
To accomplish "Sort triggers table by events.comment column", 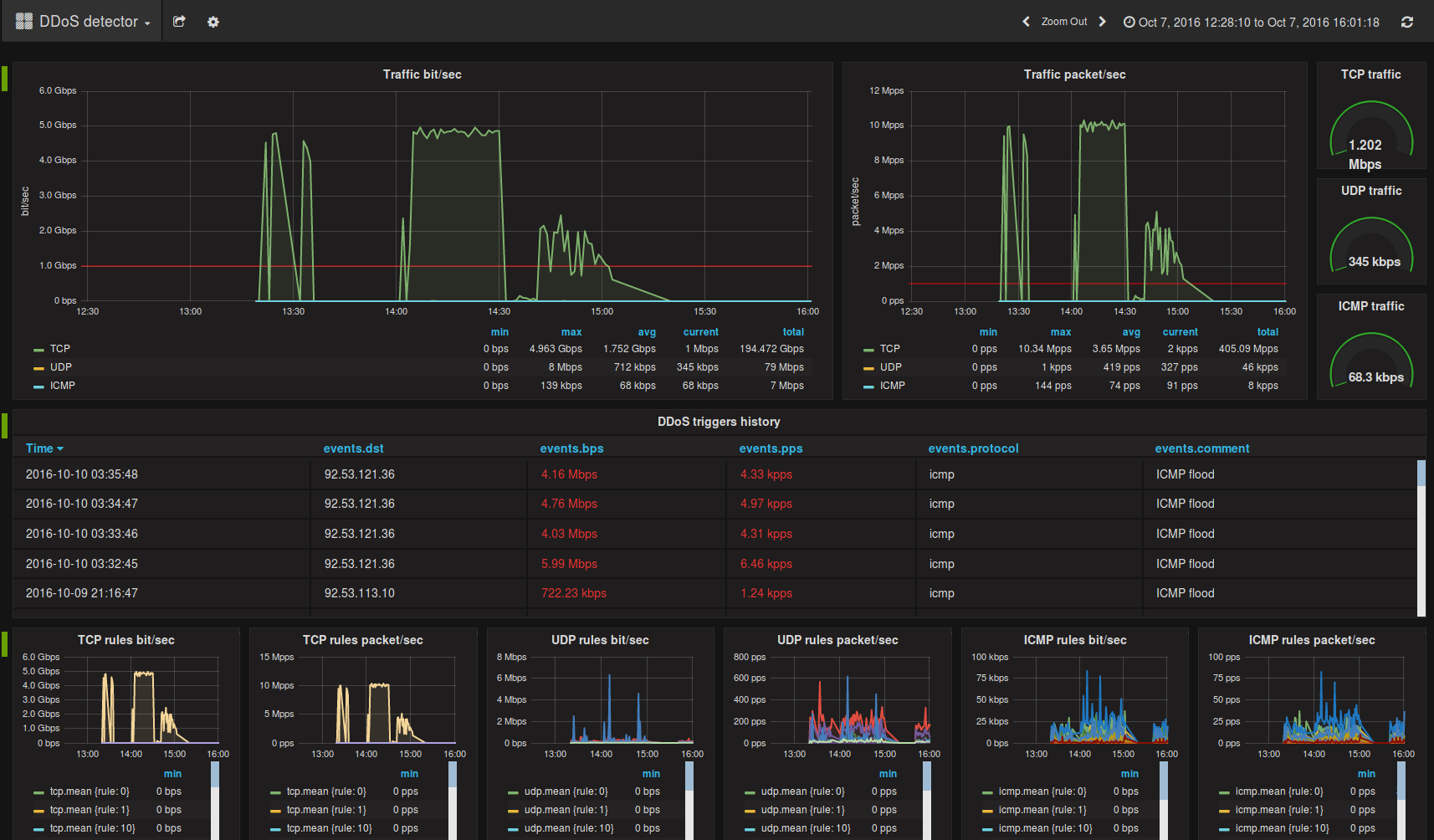I will pos(1201,448).
